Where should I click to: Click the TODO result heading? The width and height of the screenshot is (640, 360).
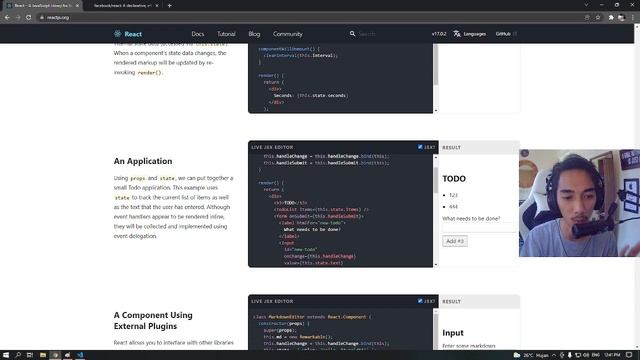pos(454,179)
